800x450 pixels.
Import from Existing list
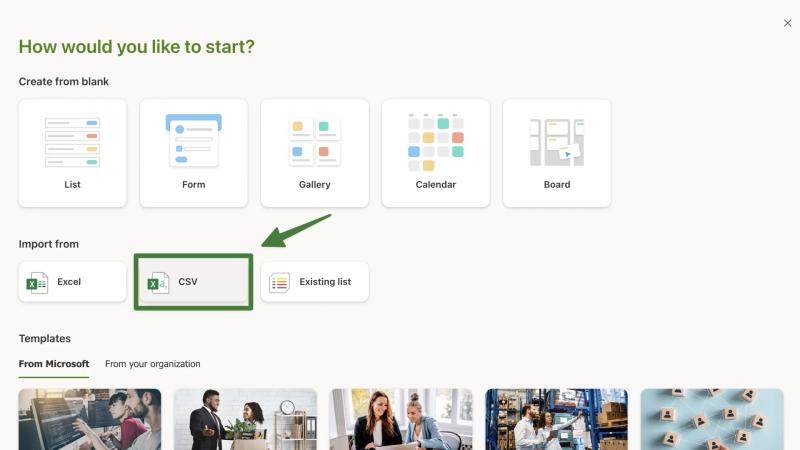[x=315, y=282]
